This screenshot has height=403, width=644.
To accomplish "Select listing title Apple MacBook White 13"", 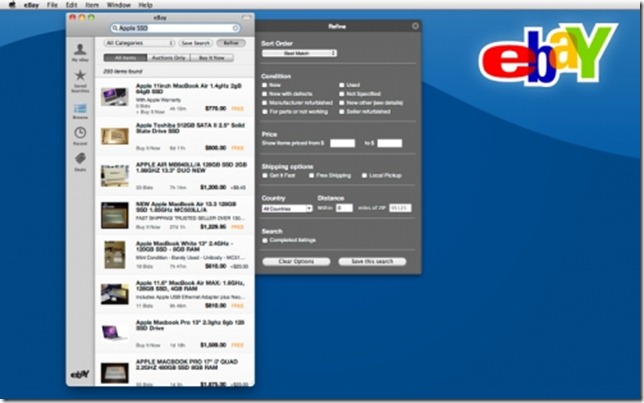I will point(184,246).
